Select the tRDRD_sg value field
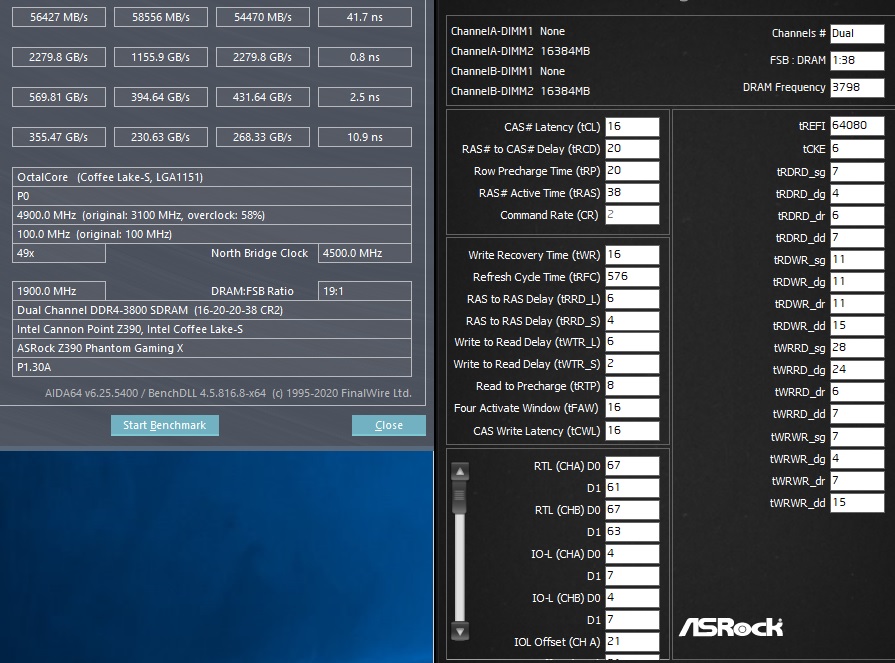 (857, 172)
